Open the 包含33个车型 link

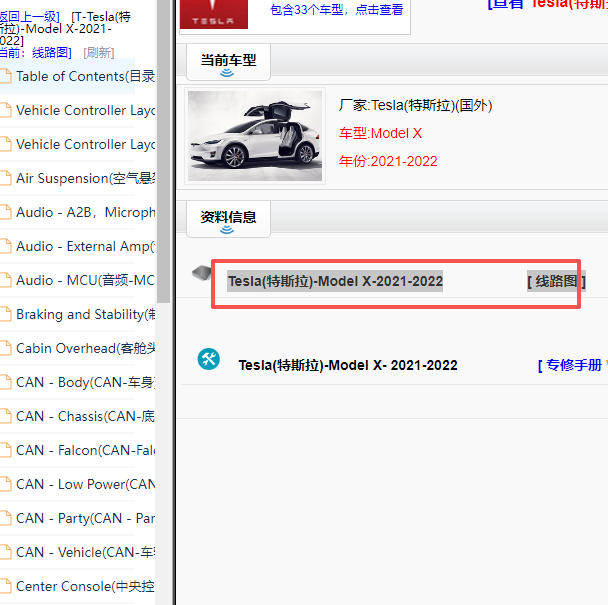[x=337, y=9]
